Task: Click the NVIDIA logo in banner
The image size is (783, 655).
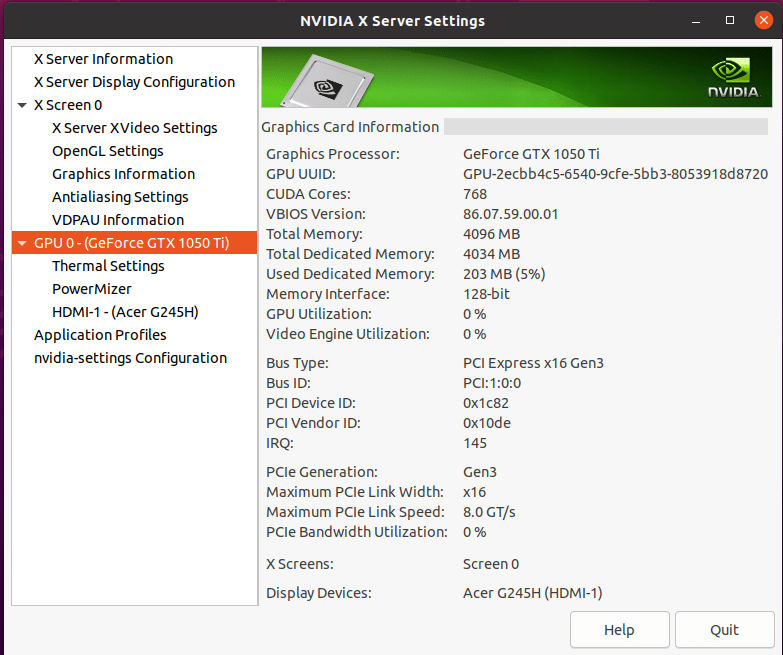Action: pos(734,78)
